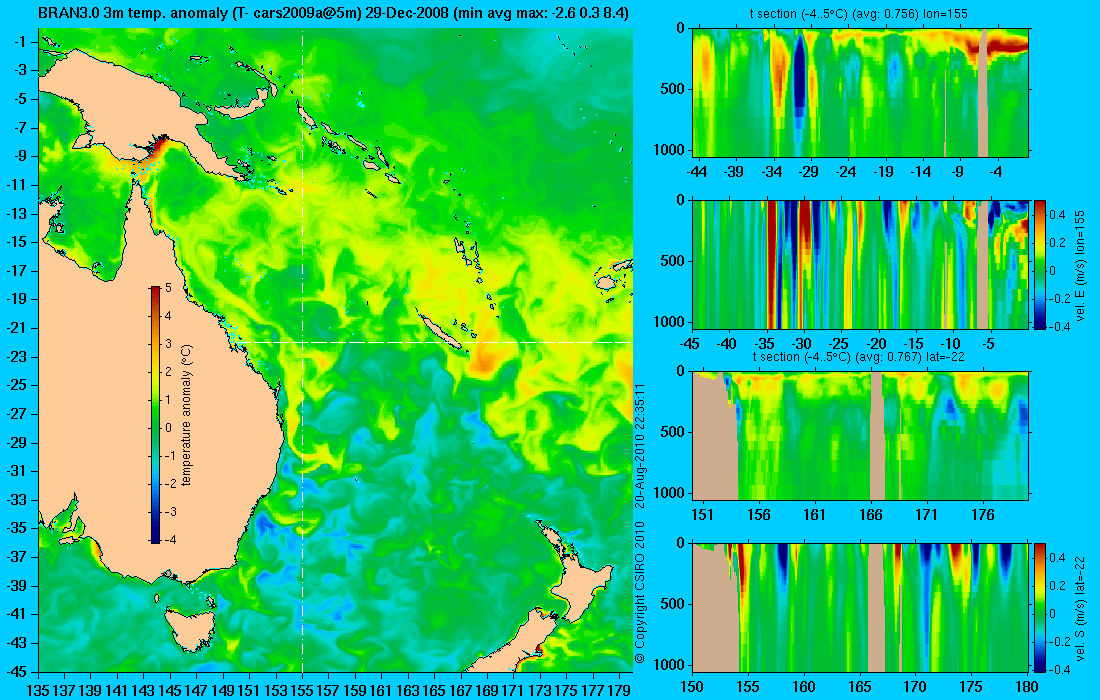1100x700 pixels.
Task: Click the '167' longitude tick label
Action: pyautogui.click(x=460, y=690)
